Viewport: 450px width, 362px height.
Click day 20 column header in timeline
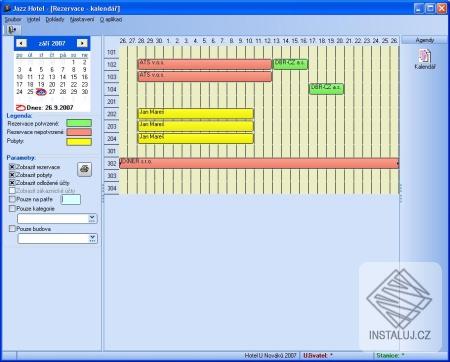[340, 41]
